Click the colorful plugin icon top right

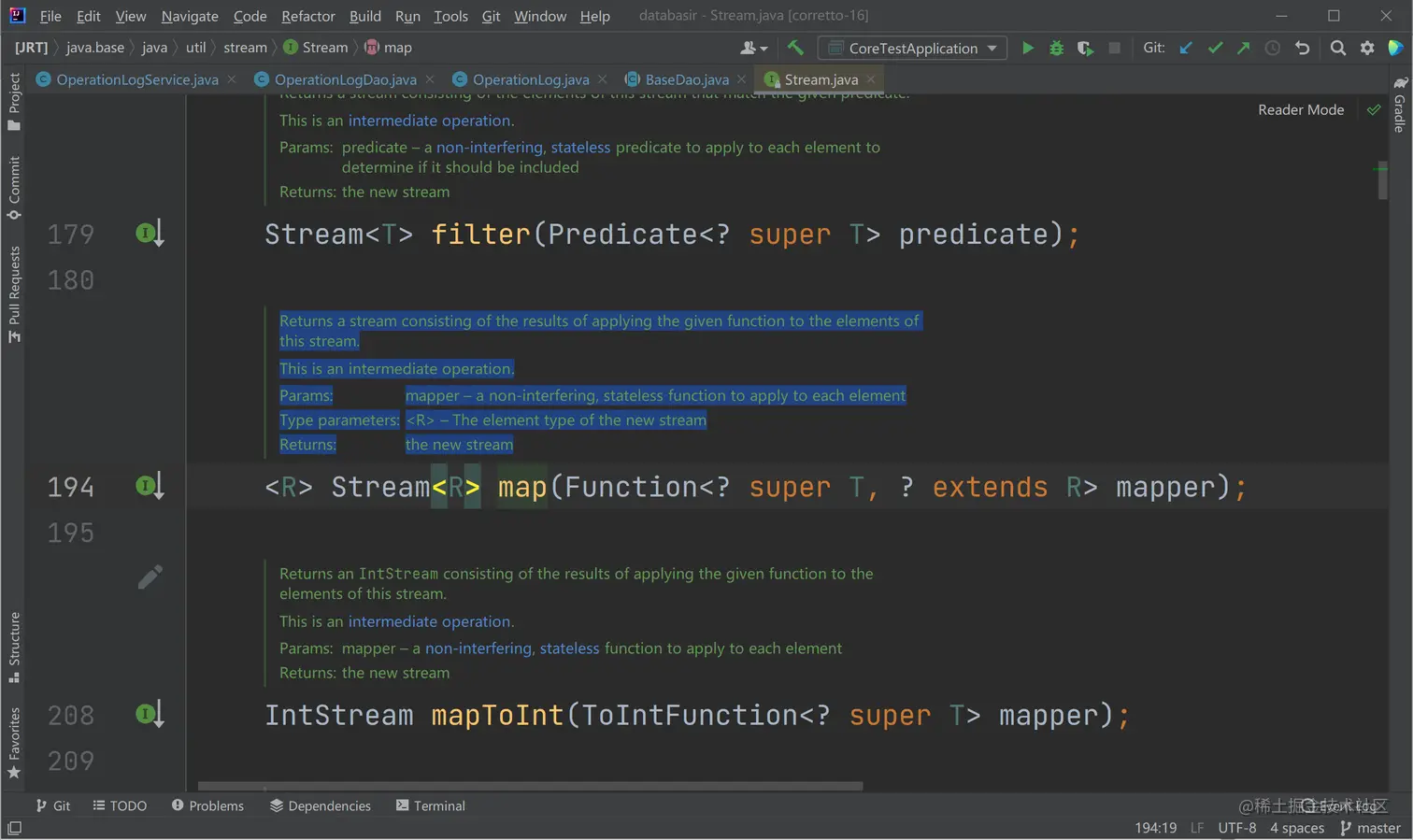1395,48
